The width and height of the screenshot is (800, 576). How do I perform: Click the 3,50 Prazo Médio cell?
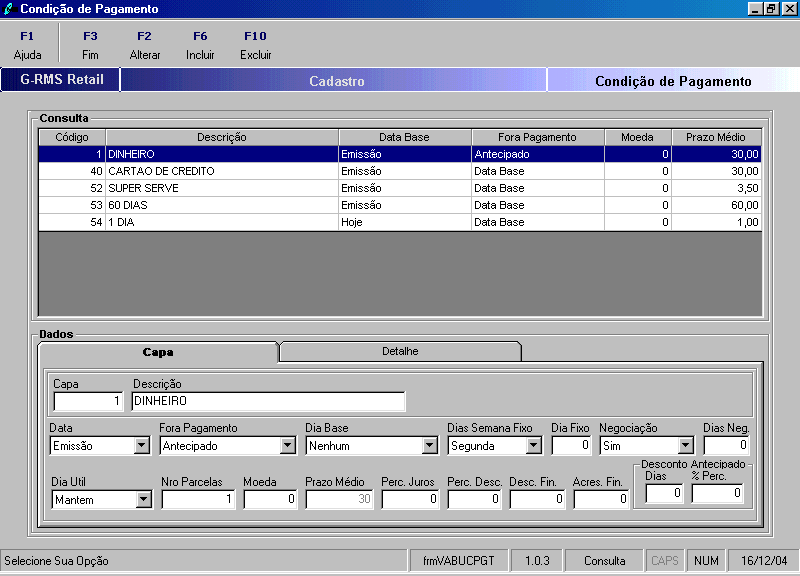point(716,188)
